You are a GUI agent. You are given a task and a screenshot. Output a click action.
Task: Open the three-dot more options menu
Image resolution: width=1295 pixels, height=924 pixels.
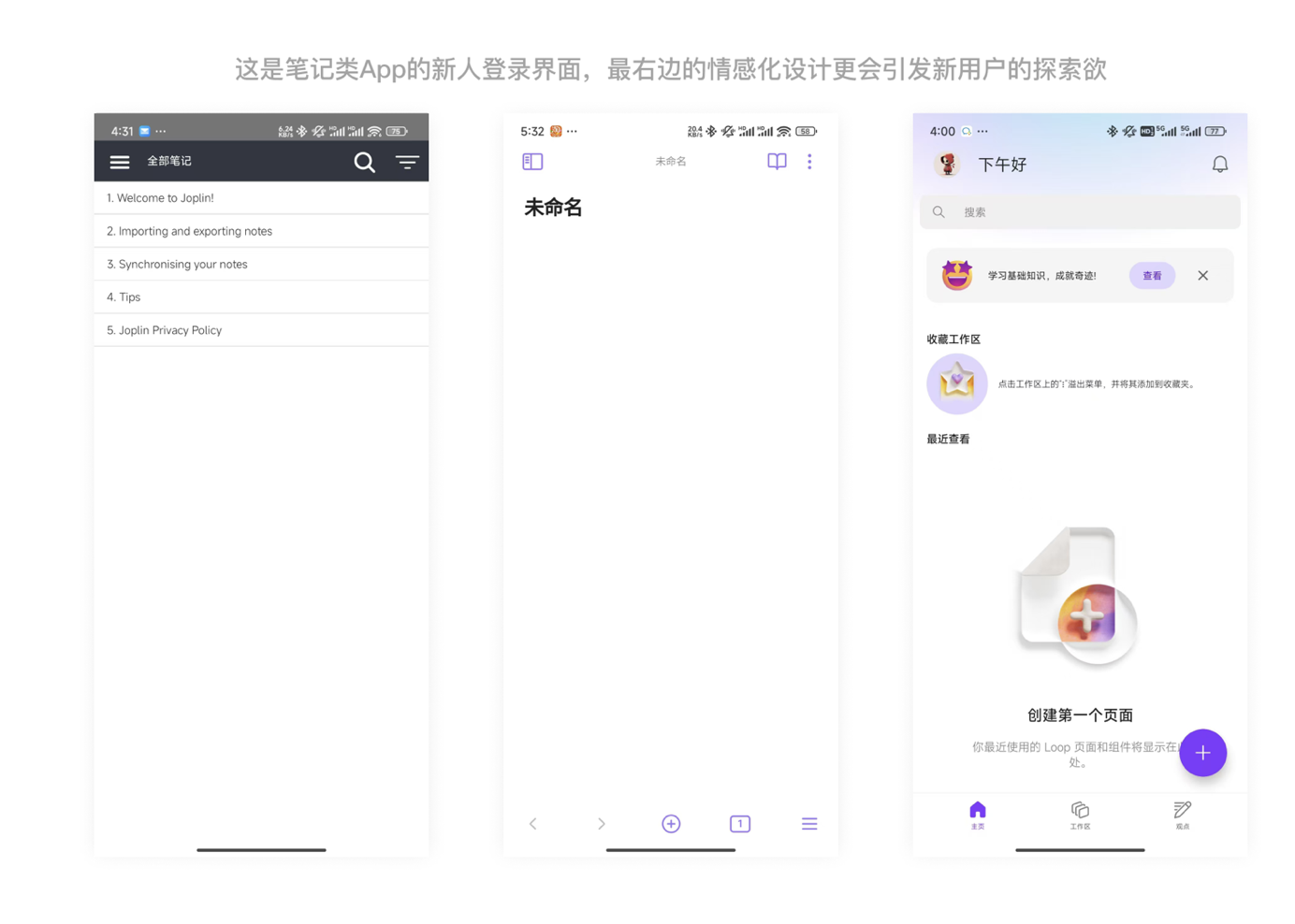pyautogui.click(x=809, y=162)
